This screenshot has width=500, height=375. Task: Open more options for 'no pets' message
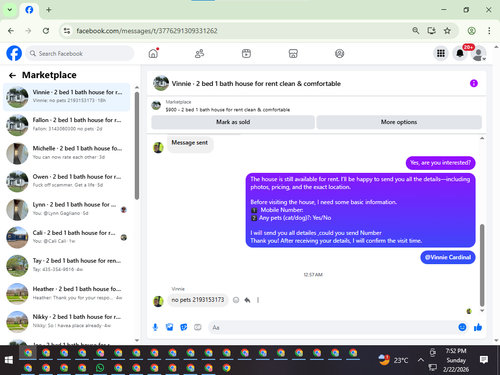pos(258,300)
